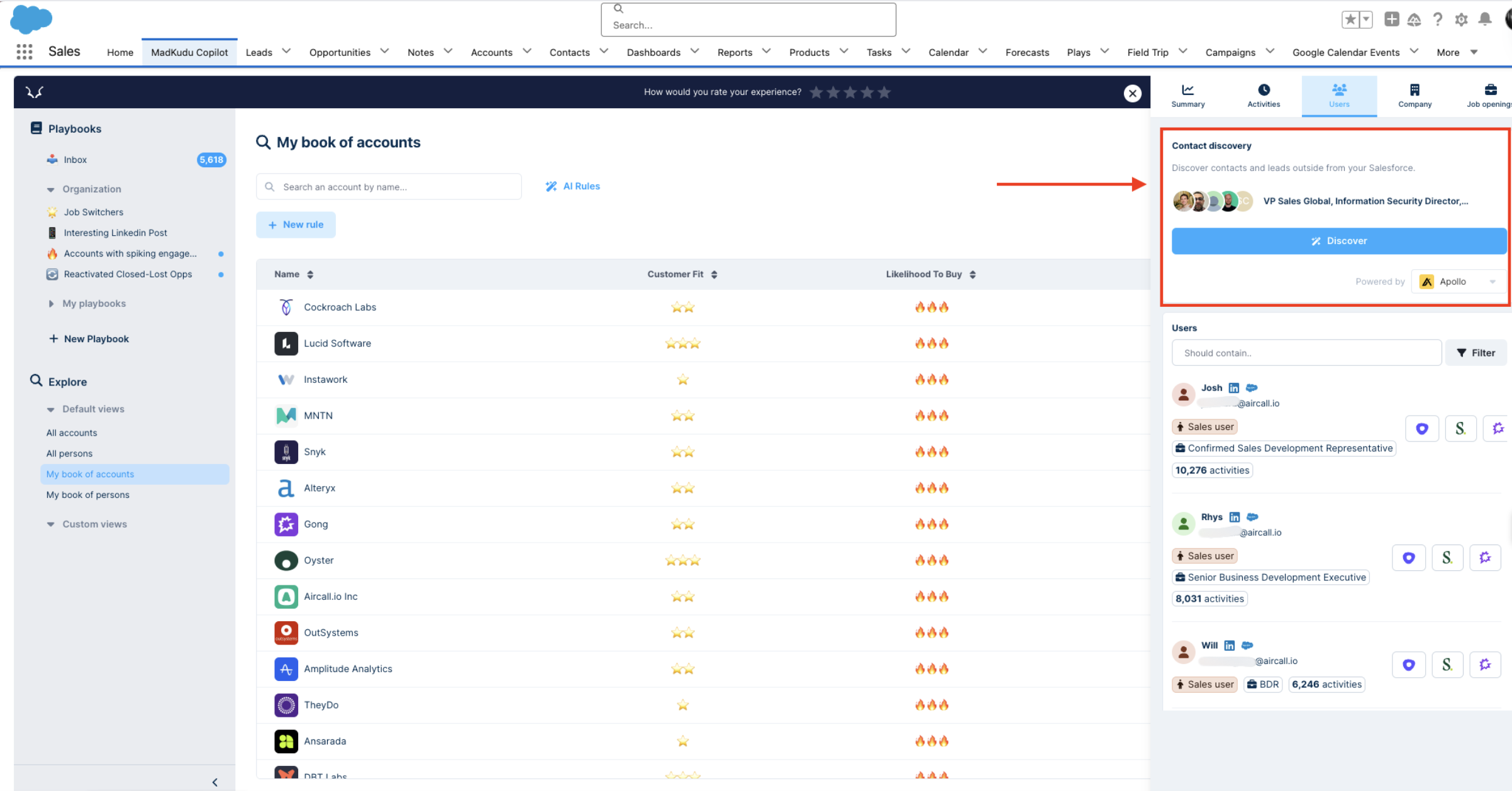
Task: Open the global actions plus icon
Action: 1392,19
